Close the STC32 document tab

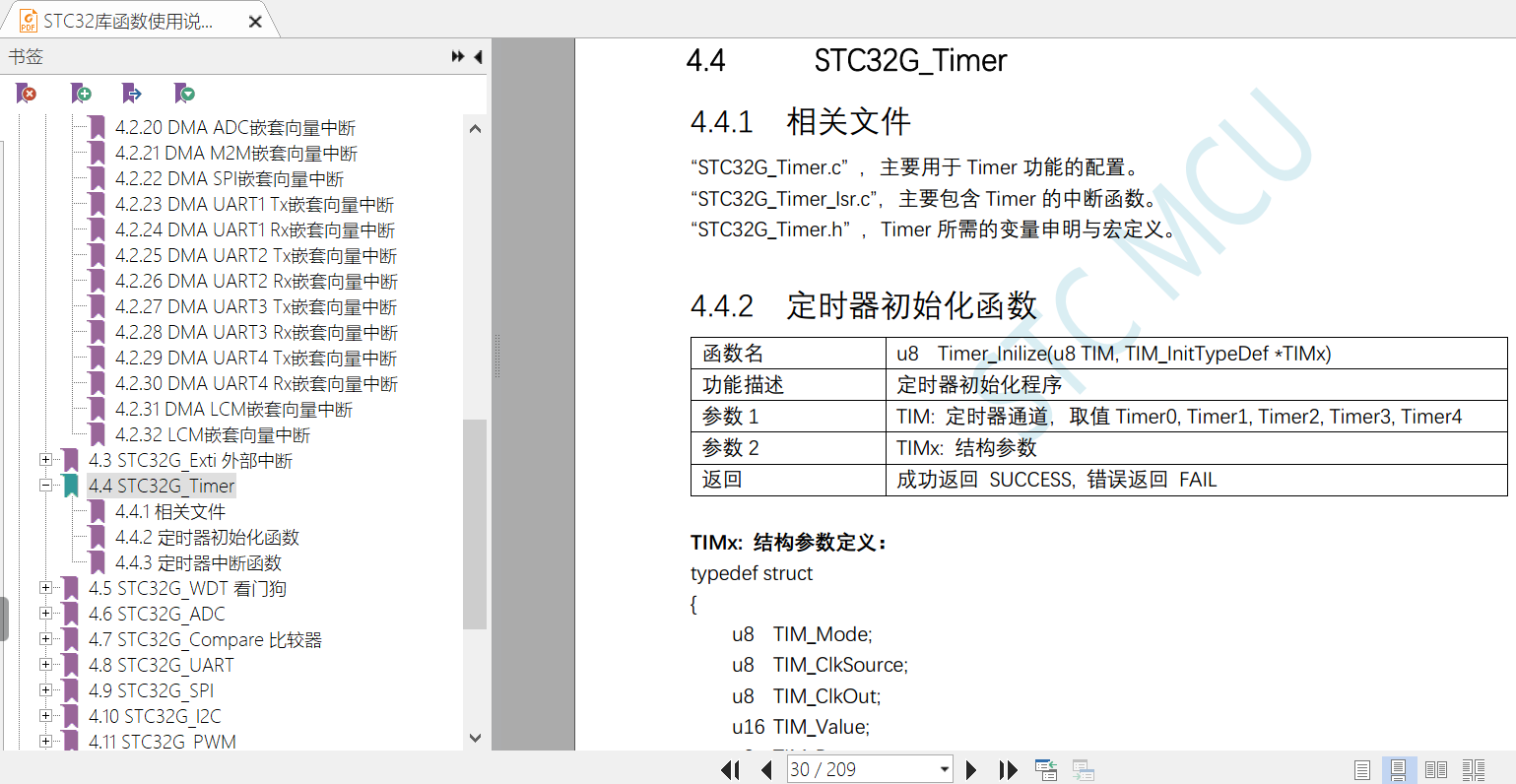click(255, 22)
